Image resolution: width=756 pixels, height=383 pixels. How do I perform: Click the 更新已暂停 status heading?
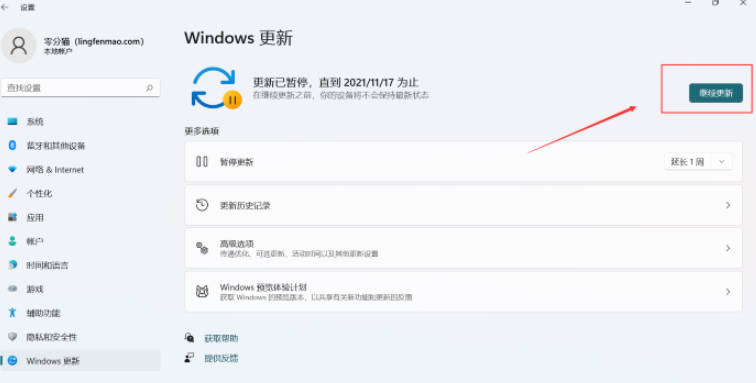coord(336,82)
